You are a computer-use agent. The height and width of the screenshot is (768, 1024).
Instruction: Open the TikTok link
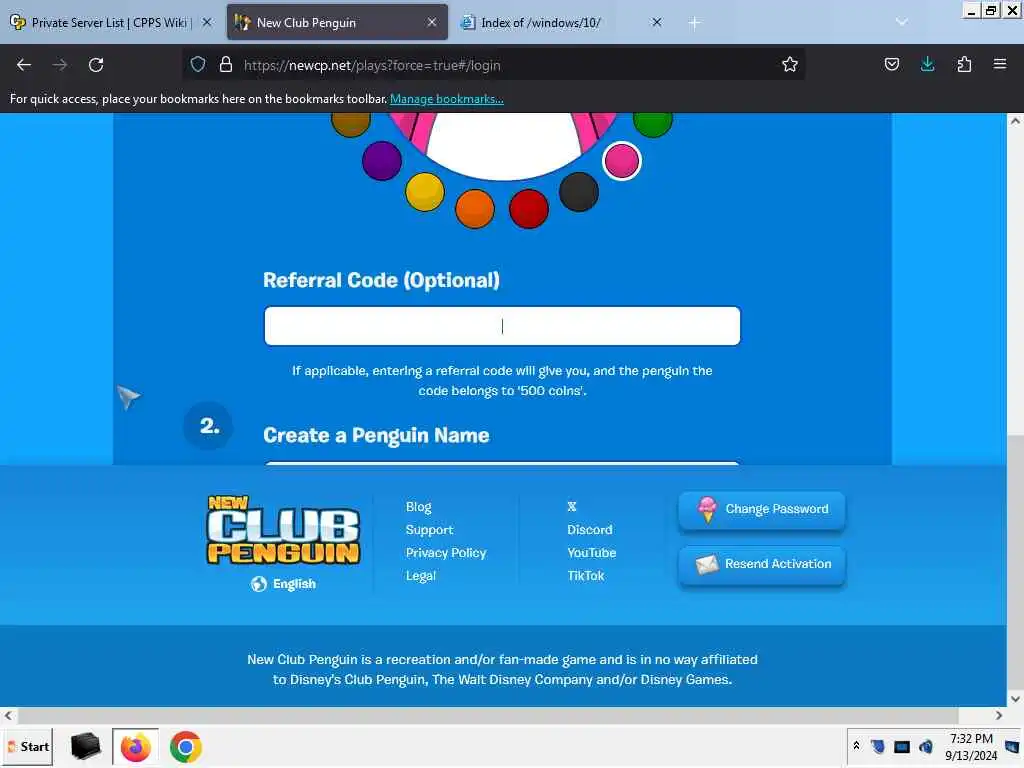(586, 575)
